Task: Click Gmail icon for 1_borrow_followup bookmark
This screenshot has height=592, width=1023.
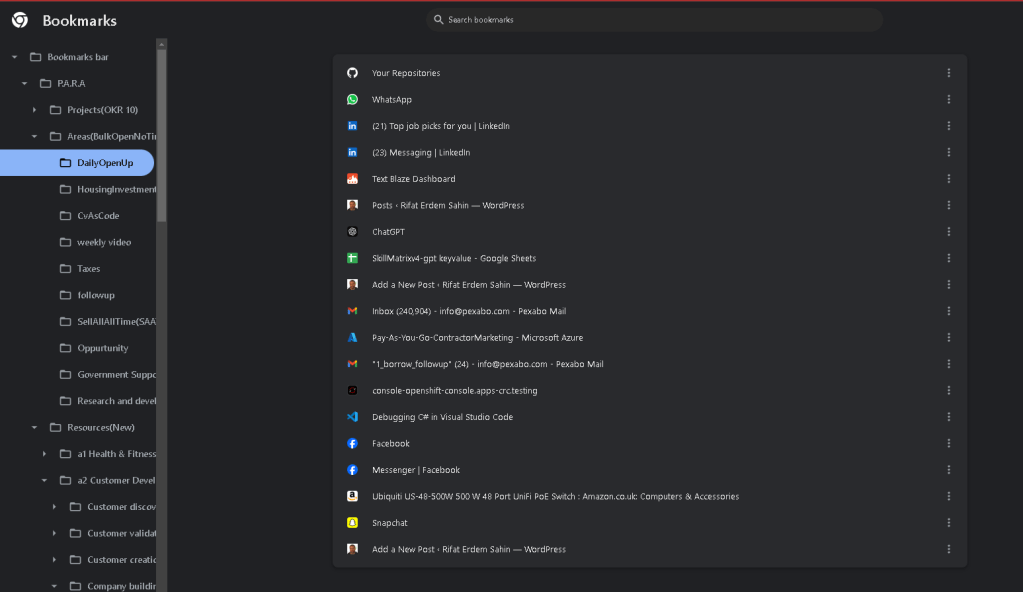Action: pyautogui.click(x=352, y=364)
